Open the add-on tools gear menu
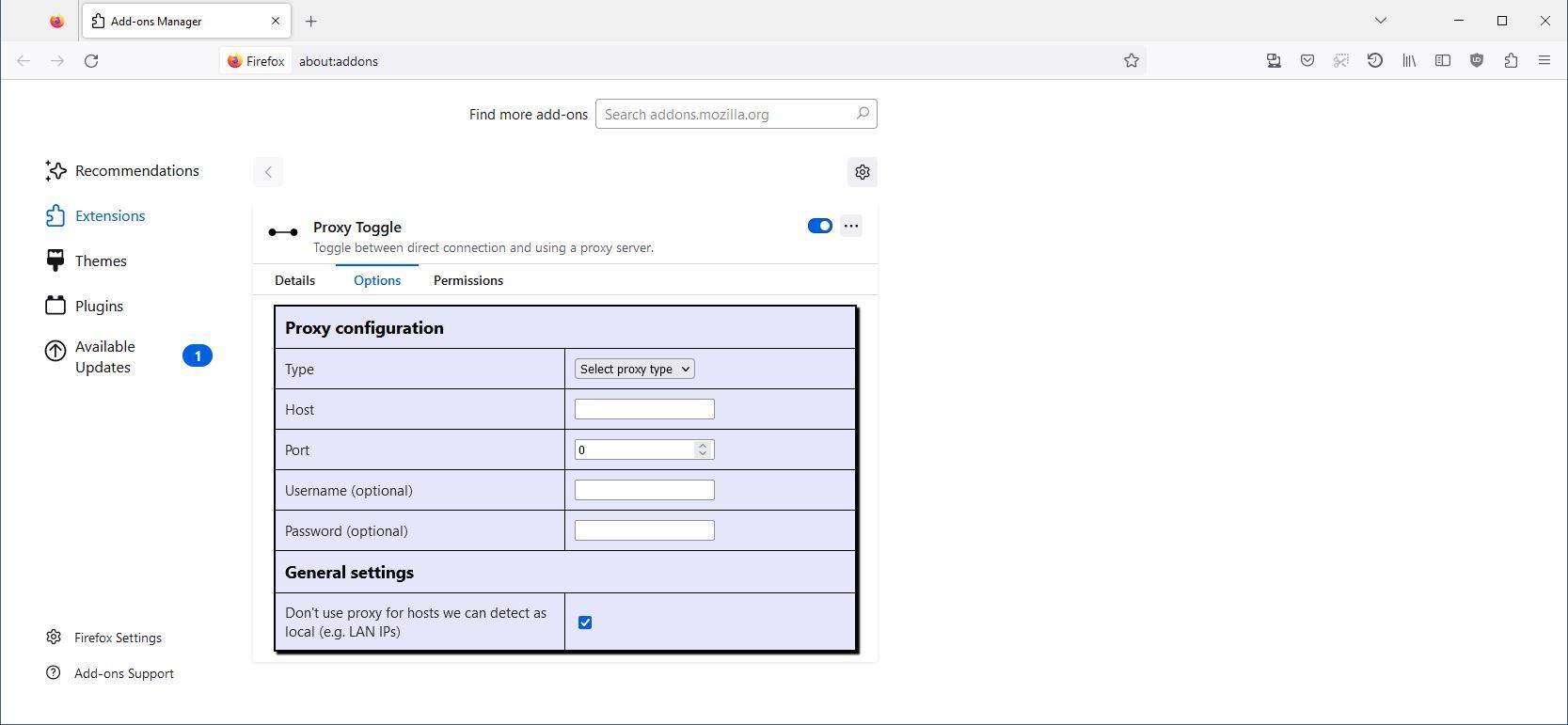Image resolution: width=1568 pixels, height=725 pixels. [863, 172]
